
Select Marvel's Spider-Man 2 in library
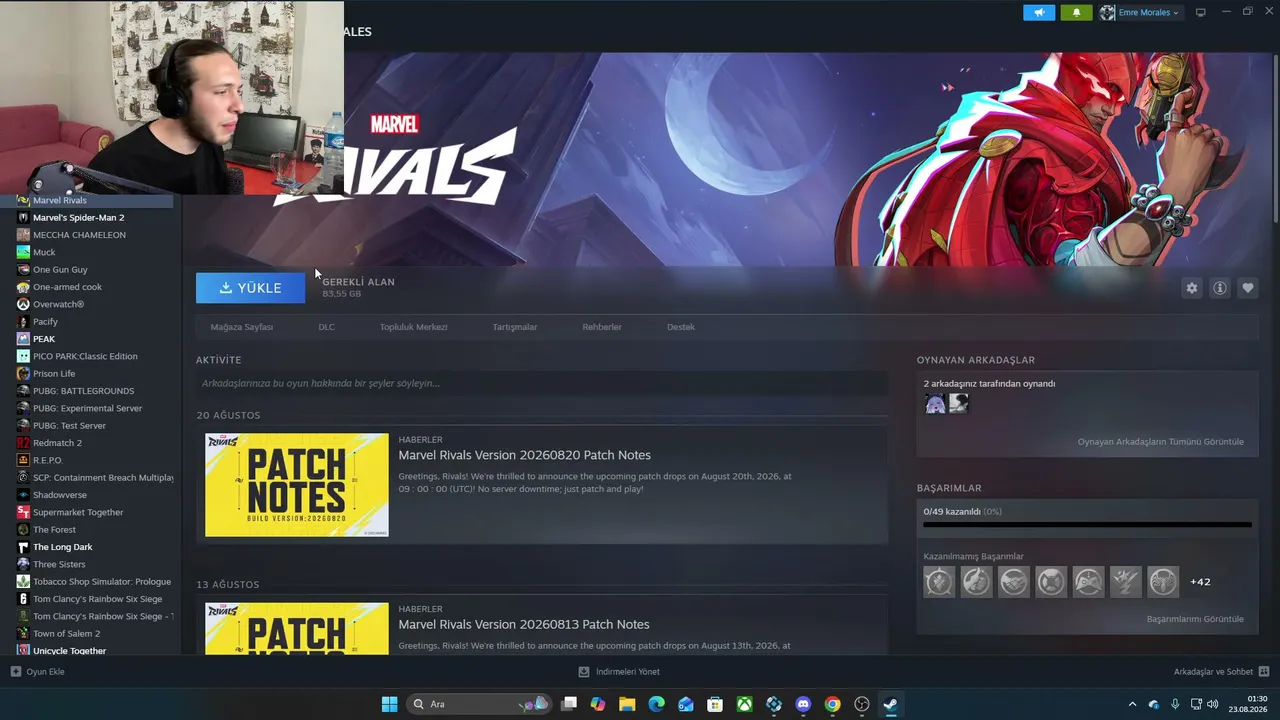pos(79,218)
